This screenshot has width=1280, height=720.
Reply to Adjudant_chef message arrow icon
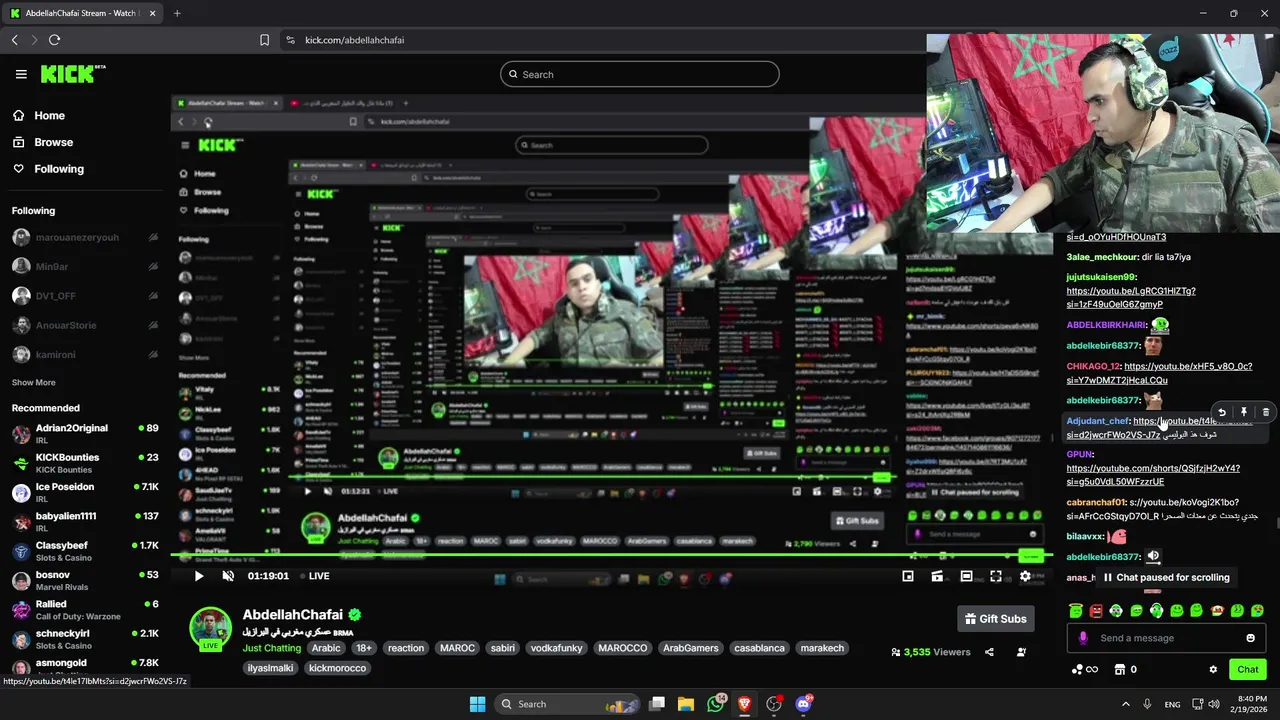(x=1222, y=412)
